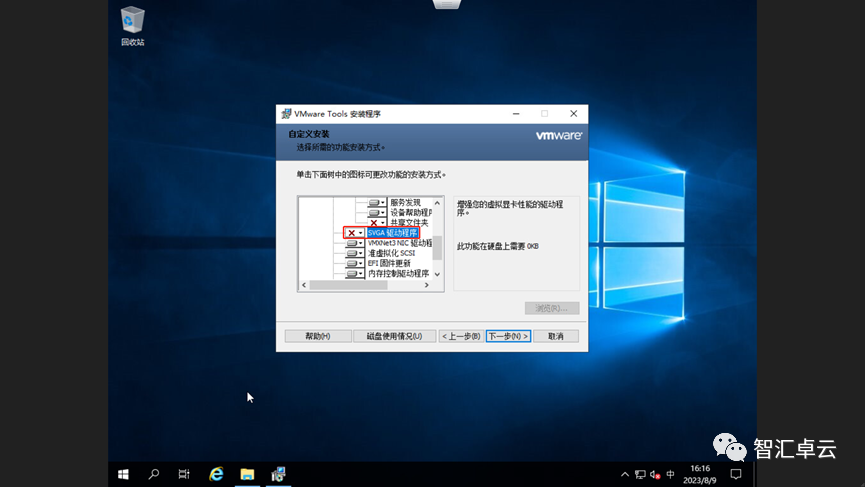Click the feature tree horizontal scrollbar thumb
Screen dimensions: 865x487
[x=349, y=285]
